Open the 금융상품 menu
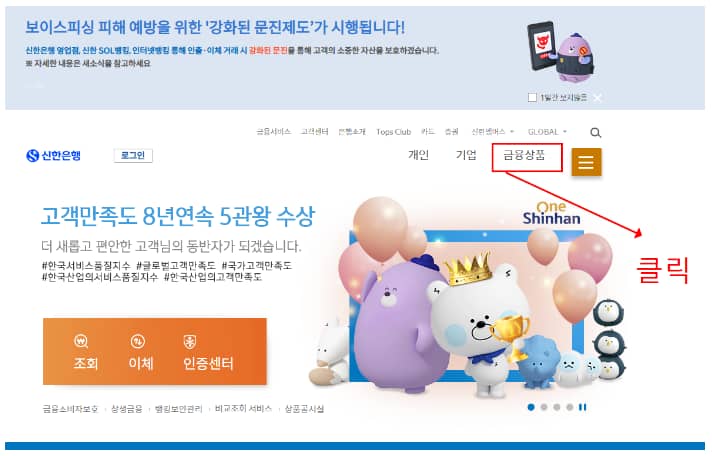 [524, 155]
